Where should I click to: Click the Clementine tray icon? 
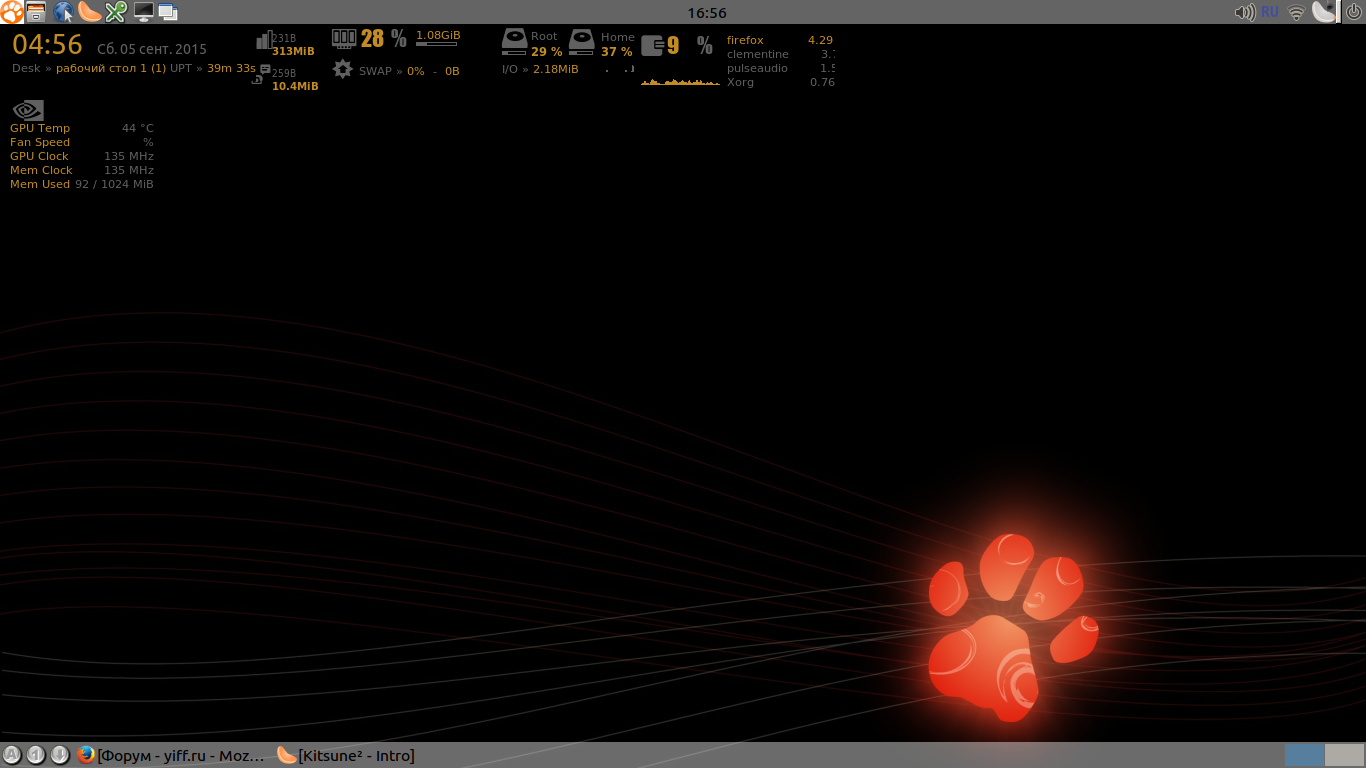[x=1323, y=12]
